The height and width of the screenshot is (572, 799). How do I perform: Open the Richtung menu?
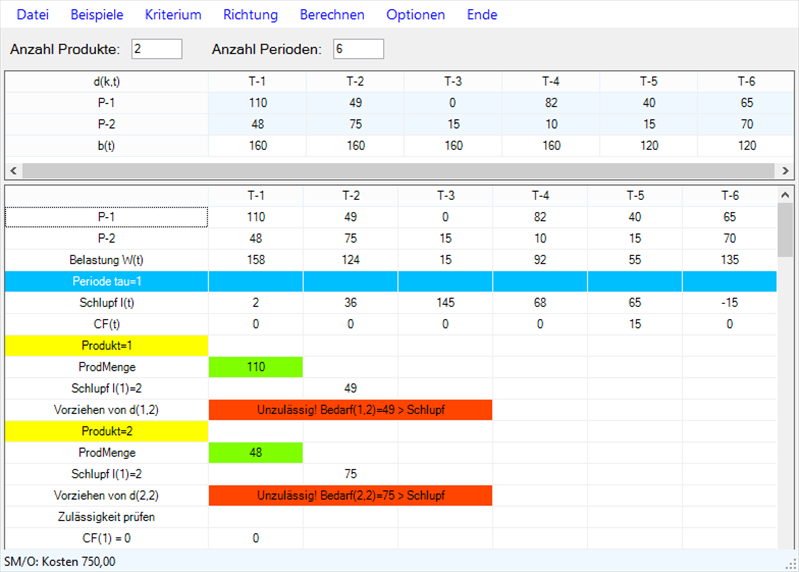tap(250, 15)
